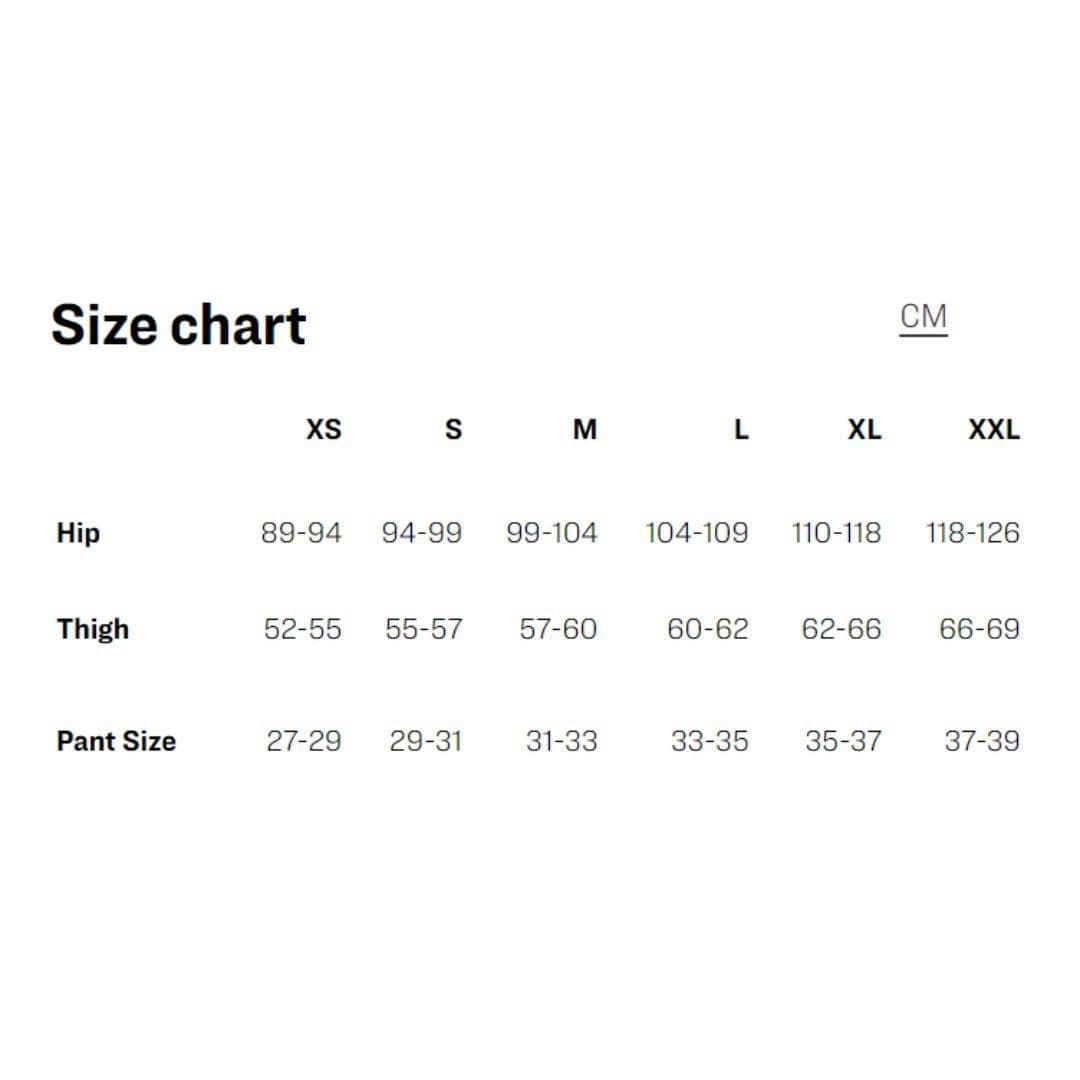
Task: Click the 60-62 thigh value
Action: [x=707, y=629]
